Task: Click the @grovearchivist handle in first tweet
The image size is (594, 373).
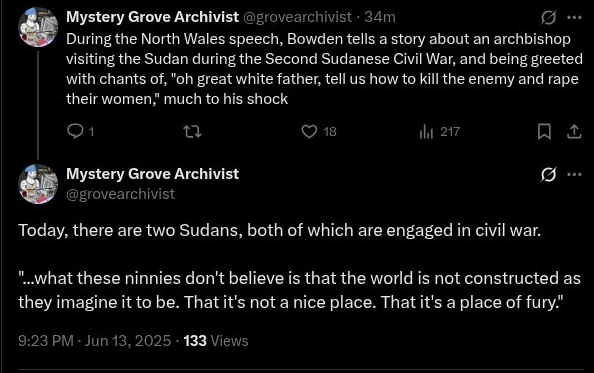Action: [x=297, y=17]
